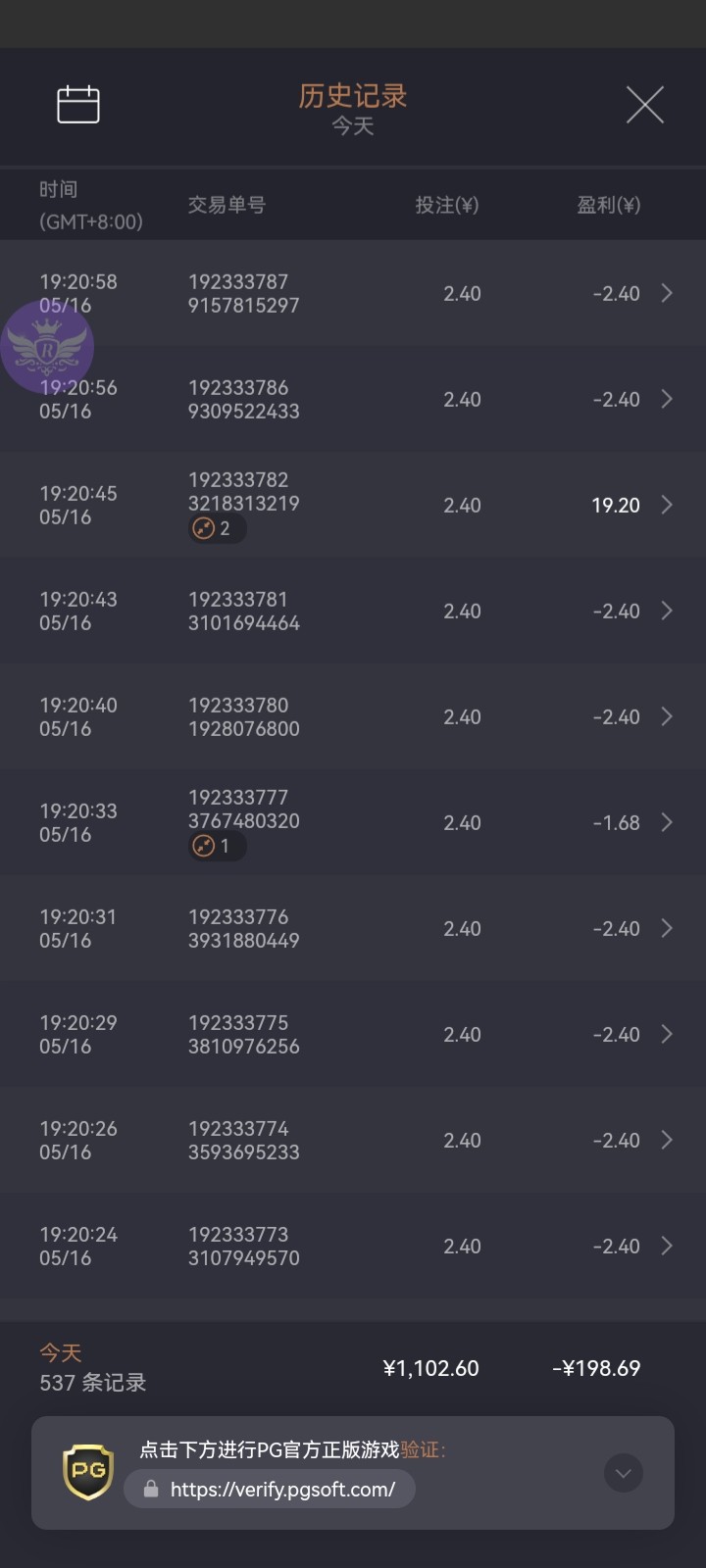The height and width of the screenshot is (1568, 706).
Task: Open details chevron for 19:20:24 record
Action: [x=667, y=1246]
